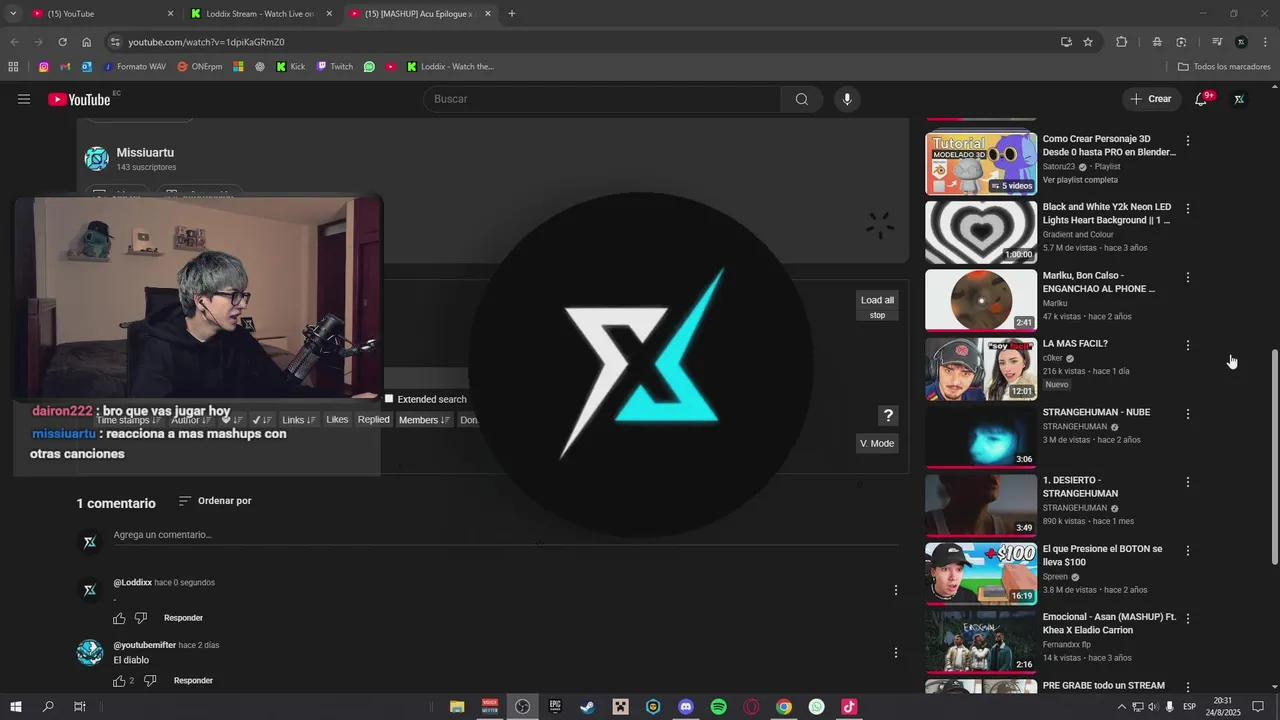Open the Missiuartu channel name link
Viewport: 1280px width, 720px height.
click(145, 153)
